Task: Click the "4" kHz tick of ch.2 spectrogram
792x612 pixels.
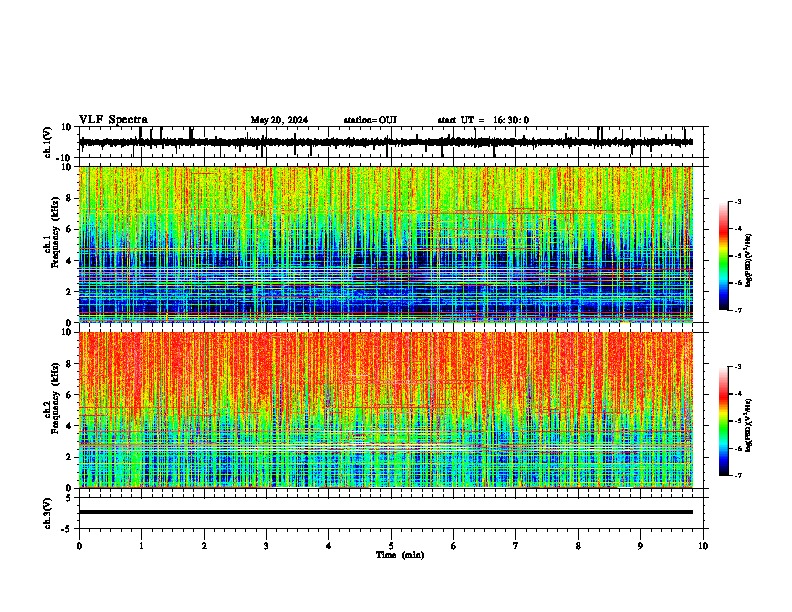Action: coord(69,426)
